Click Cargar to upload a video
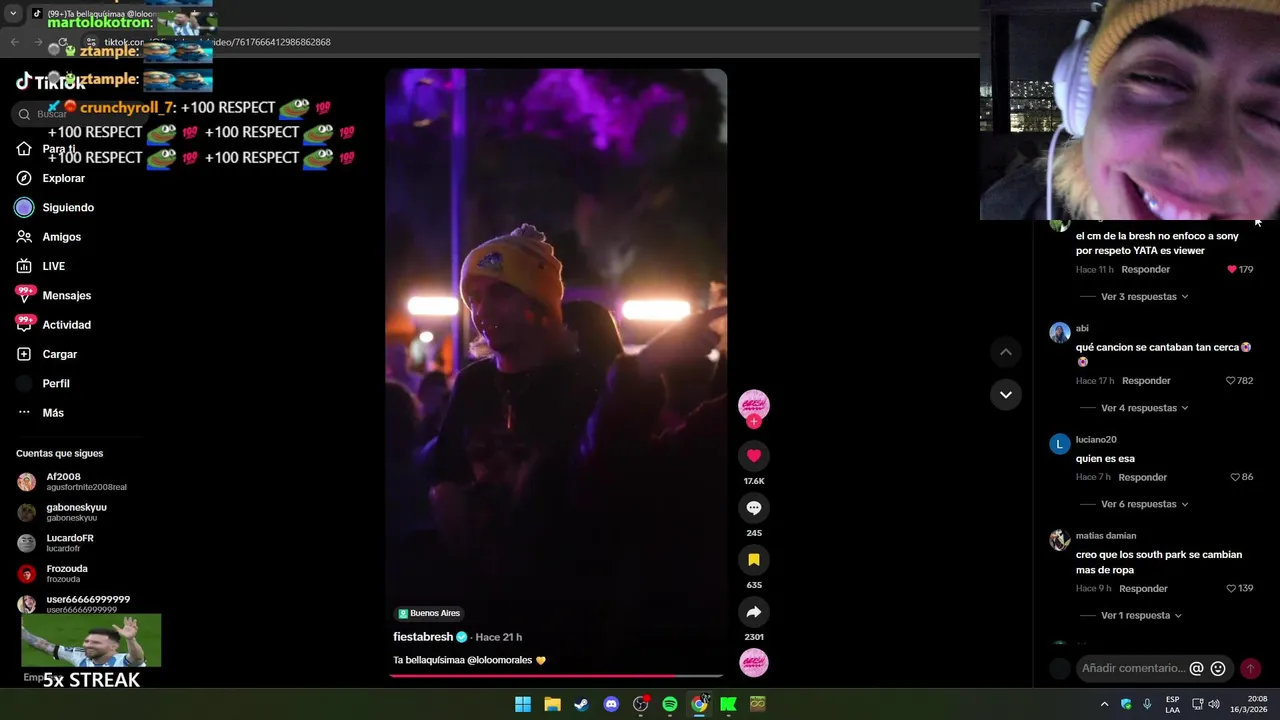 pos(46,354)
